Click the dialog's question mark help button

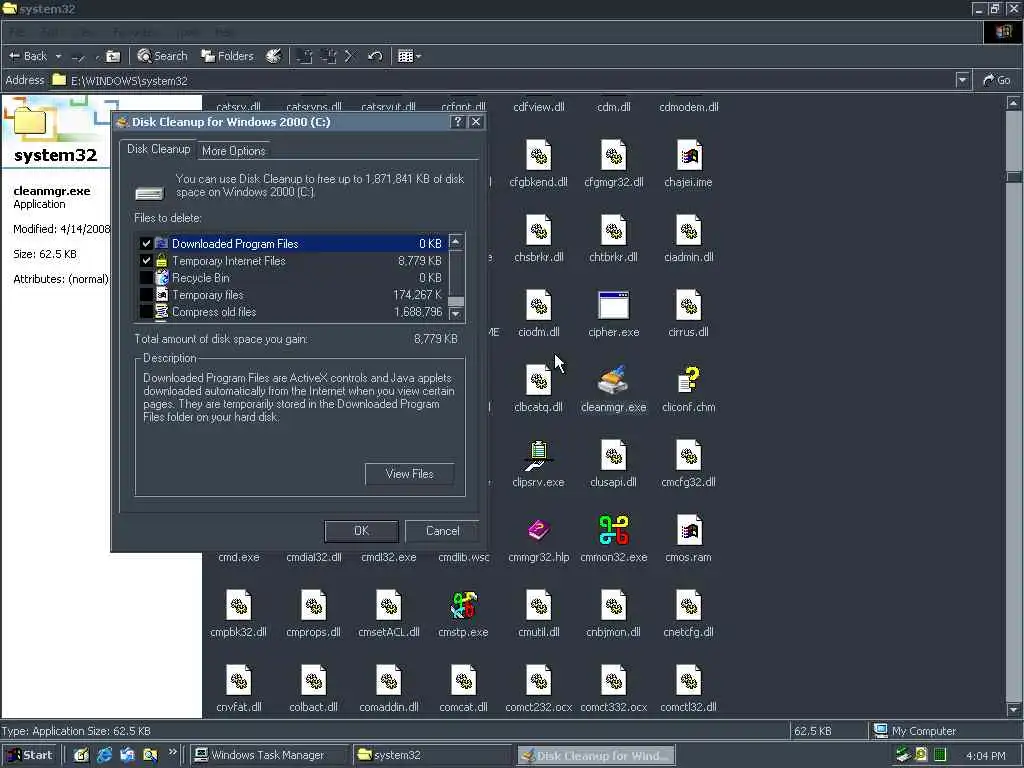pos(457,122)
